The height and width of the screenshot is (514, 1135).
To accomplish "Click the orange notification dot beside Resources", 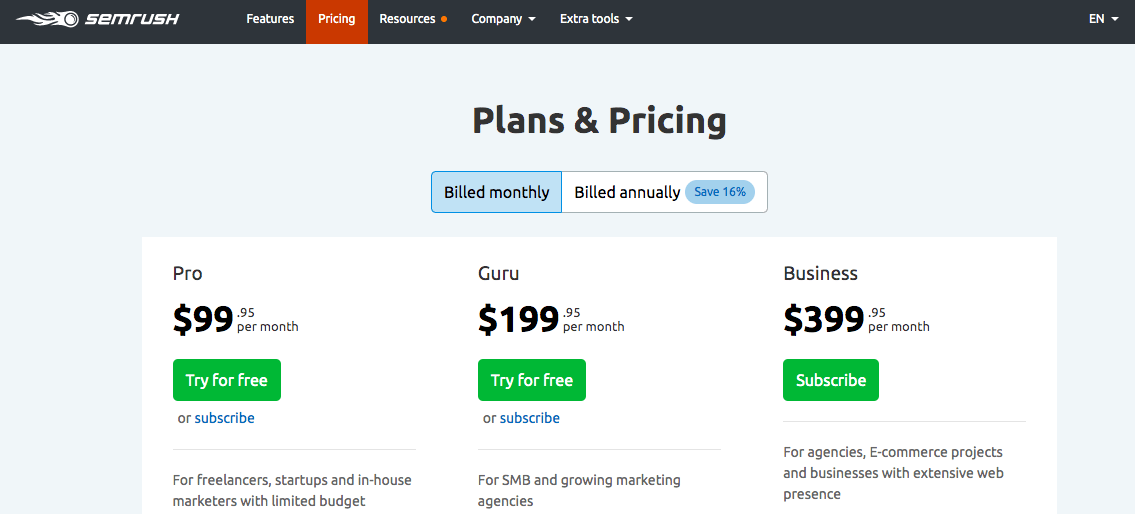I will [444, 20].
